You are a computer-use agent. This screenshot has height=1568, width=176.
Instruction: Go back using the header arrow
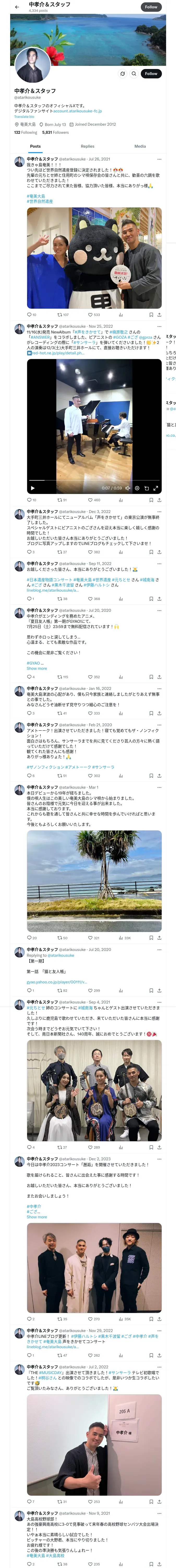coord(17,7)
